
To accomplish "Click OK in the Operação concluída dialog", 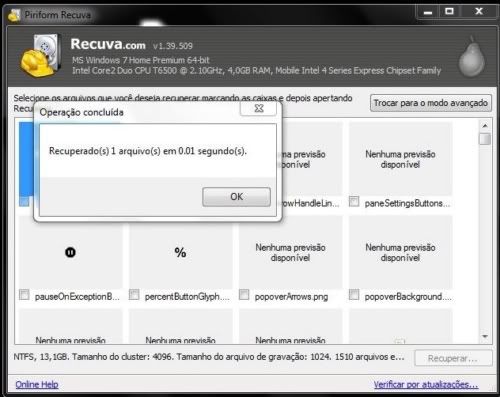I will (x=236, y=197).
